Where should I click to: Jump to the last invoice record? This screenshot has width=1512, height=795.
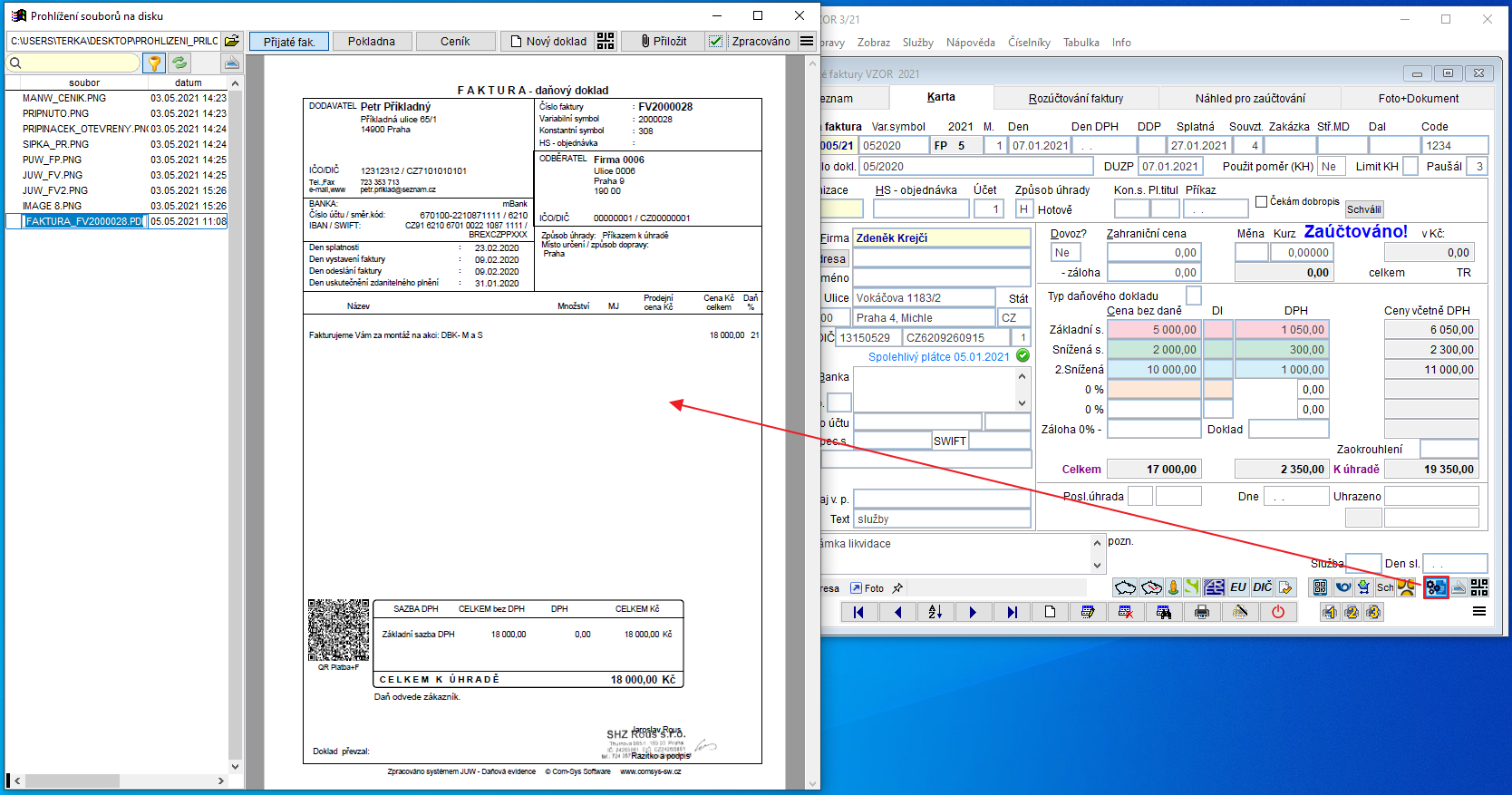1012,612
